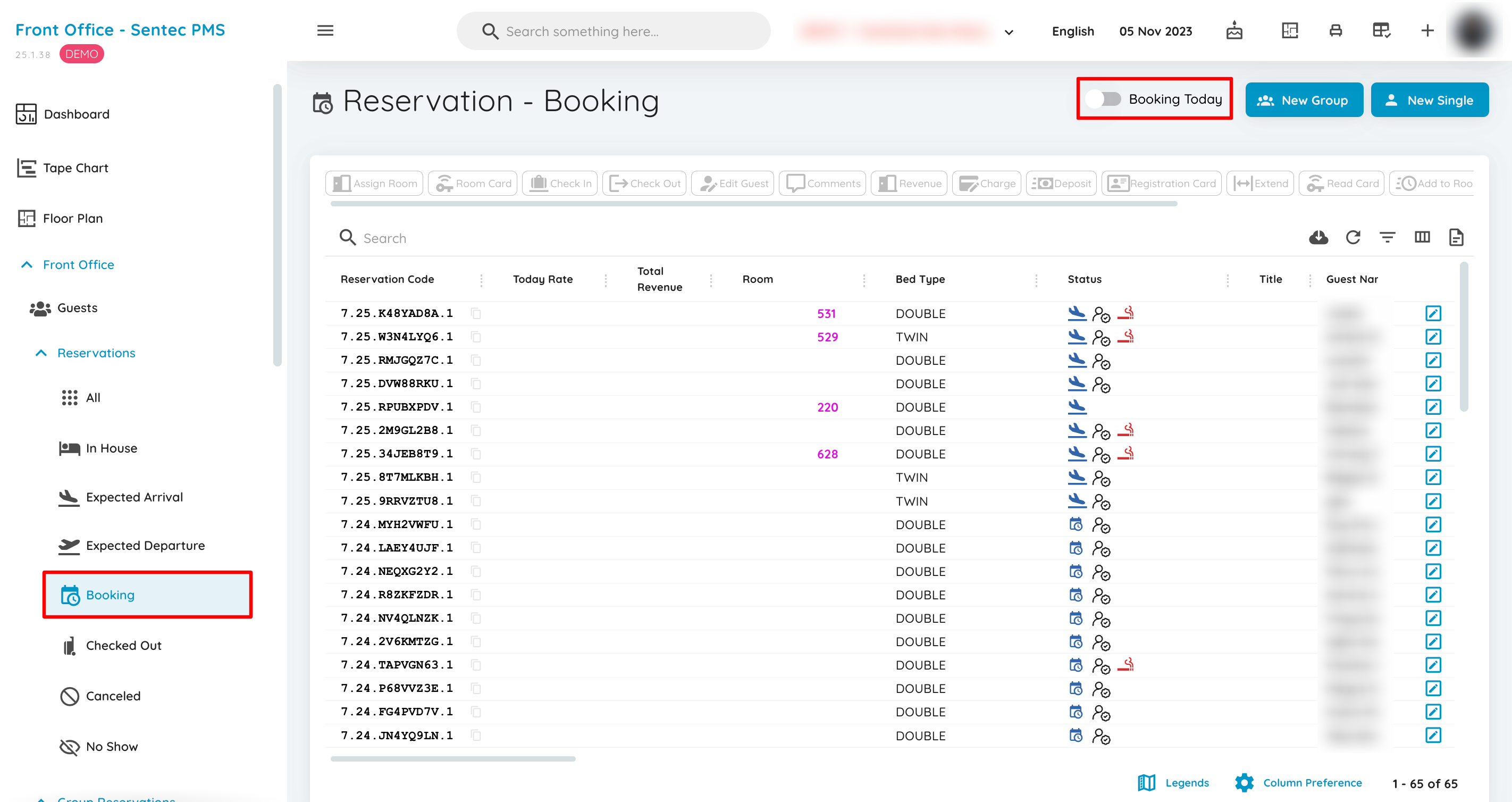Click the Assign Room button

pyautogui.click(x=374, y=183)
